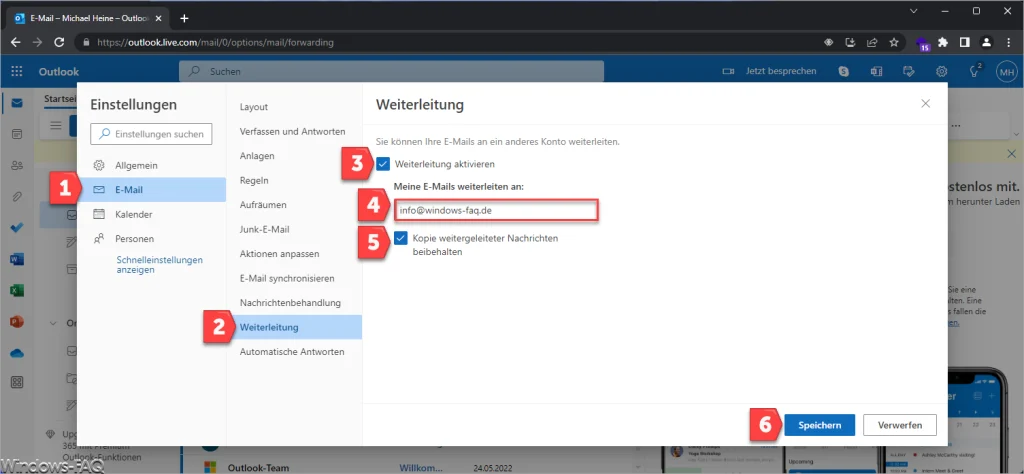Open Verfassen und Antworten settings
This screenshot has height=474, width=1024.
point(294,131)
